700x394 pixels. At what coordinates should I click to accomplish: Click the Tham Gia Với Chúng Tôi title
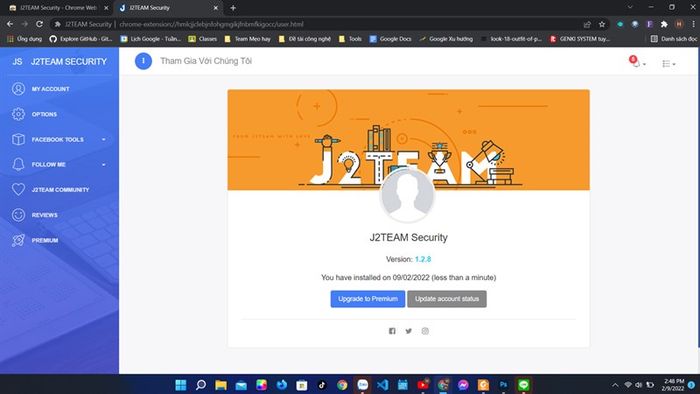click(x=206, y=61)
